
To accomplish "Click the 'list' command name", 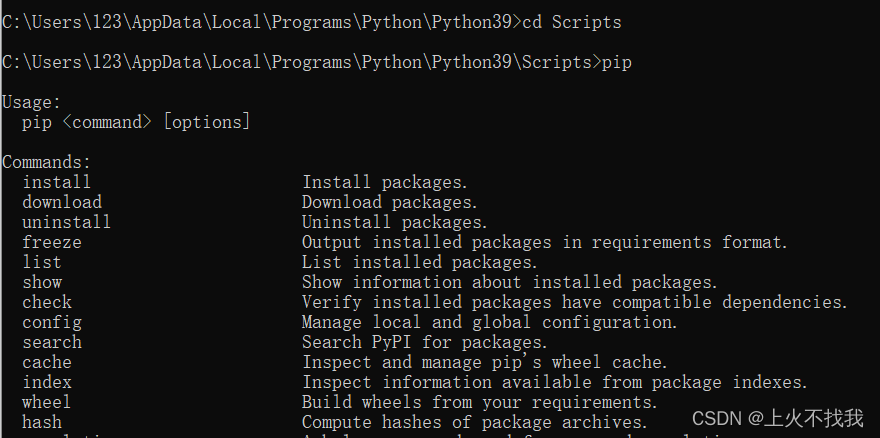I will click(x=42, y=262).
